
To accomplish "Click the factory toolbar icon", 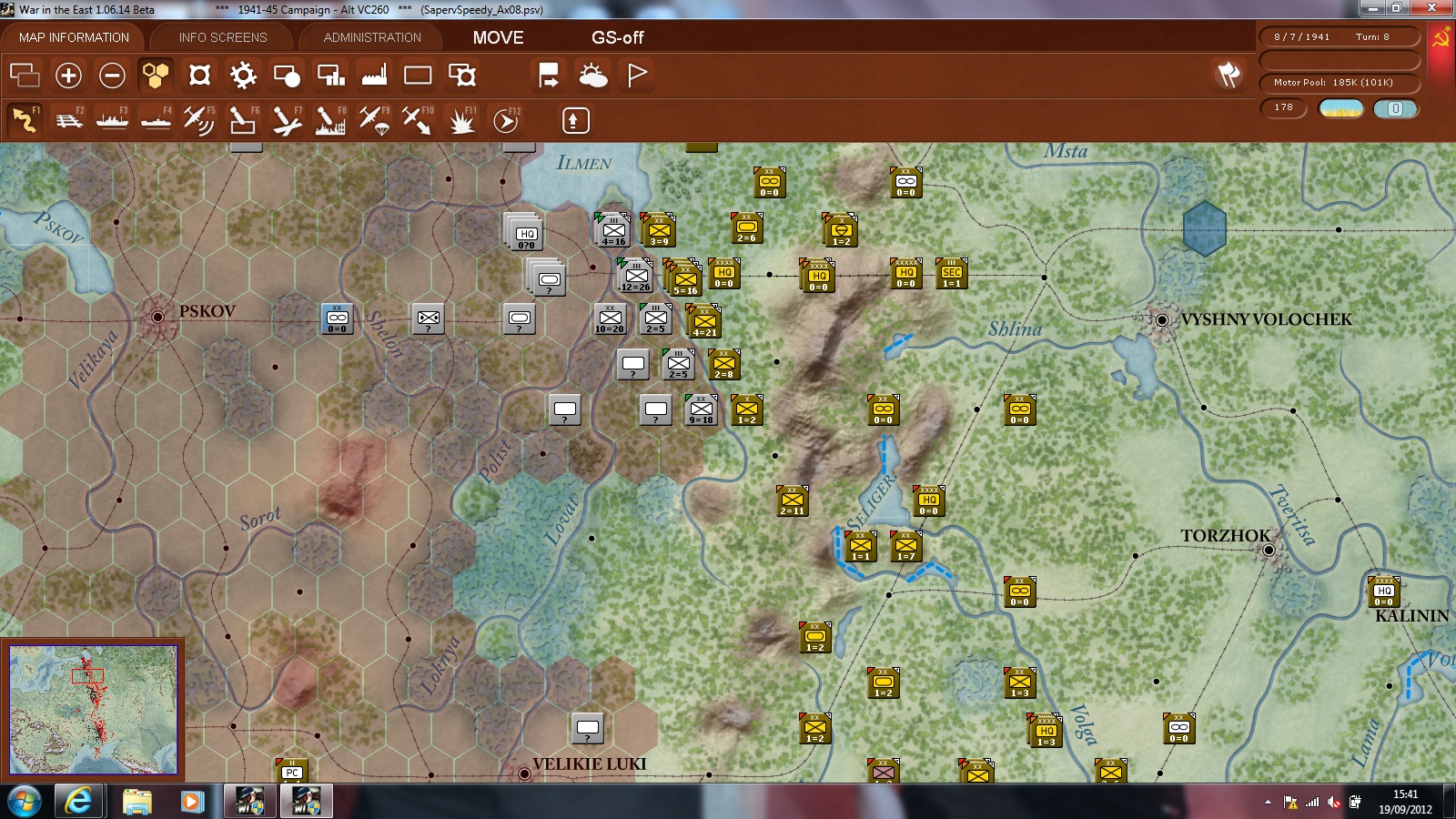I will click(x=374, y=75).
